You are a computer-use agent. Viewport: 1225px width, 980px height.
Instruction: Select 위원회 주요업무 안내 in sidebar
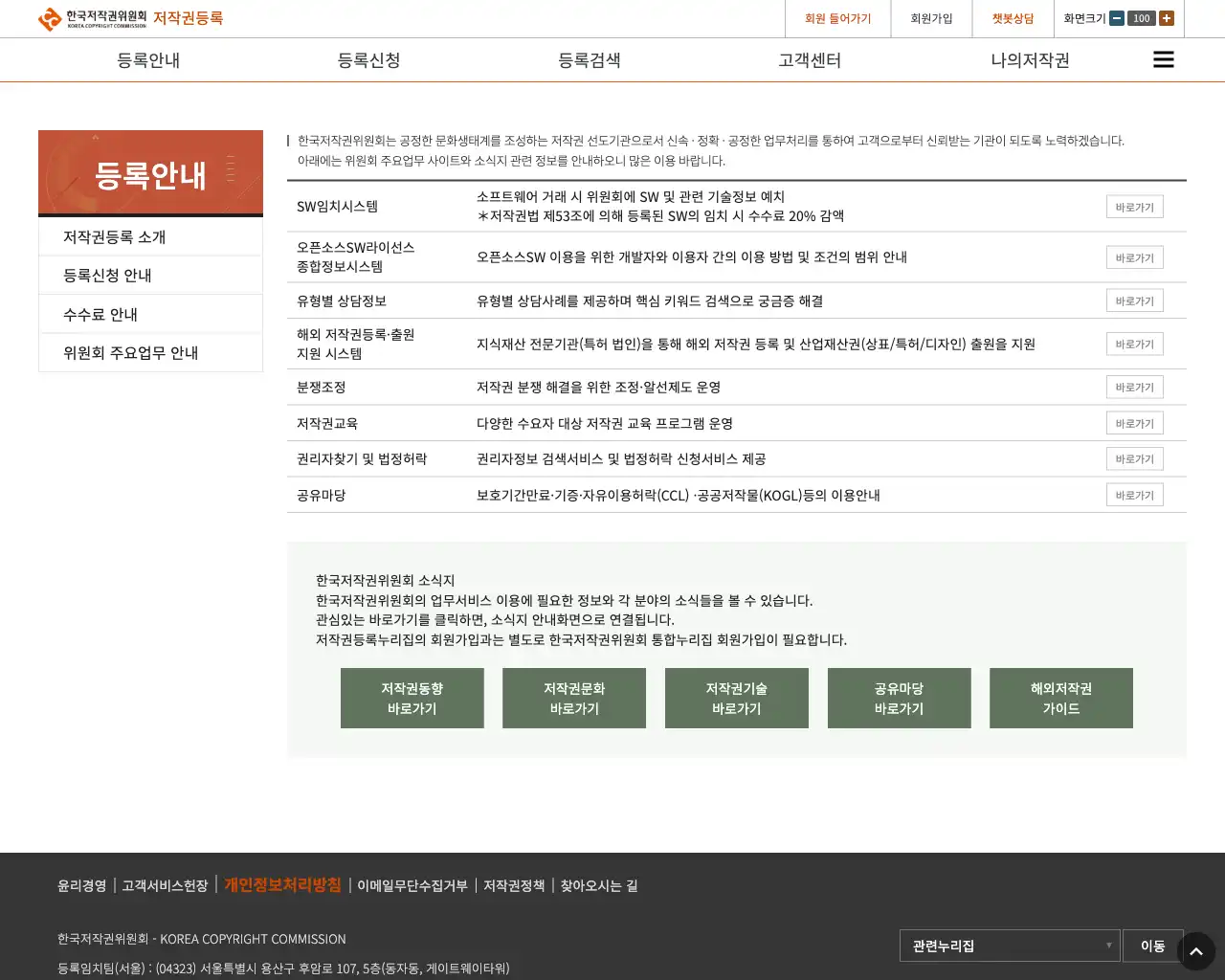pyautogui.click(x=150, y=352)
